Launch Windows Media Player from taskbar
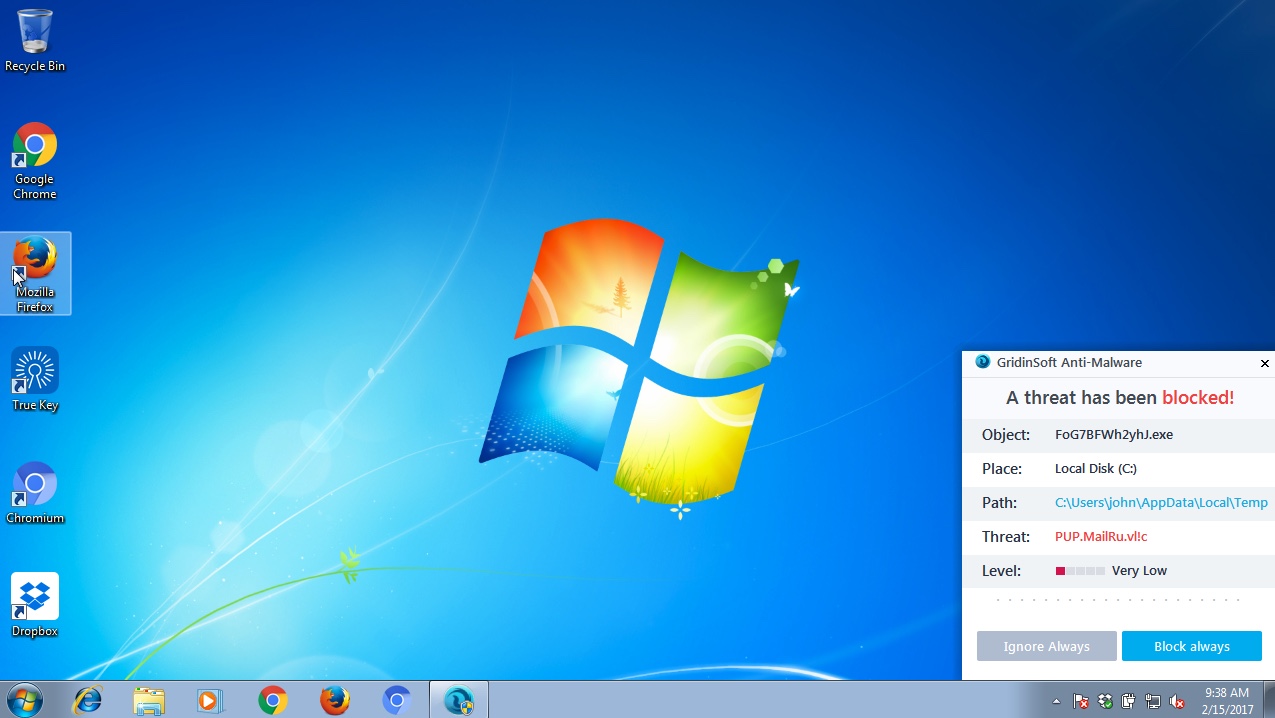Image resolution: width=1275 pixels, height=718 pixels. click(x=210, y=700)
